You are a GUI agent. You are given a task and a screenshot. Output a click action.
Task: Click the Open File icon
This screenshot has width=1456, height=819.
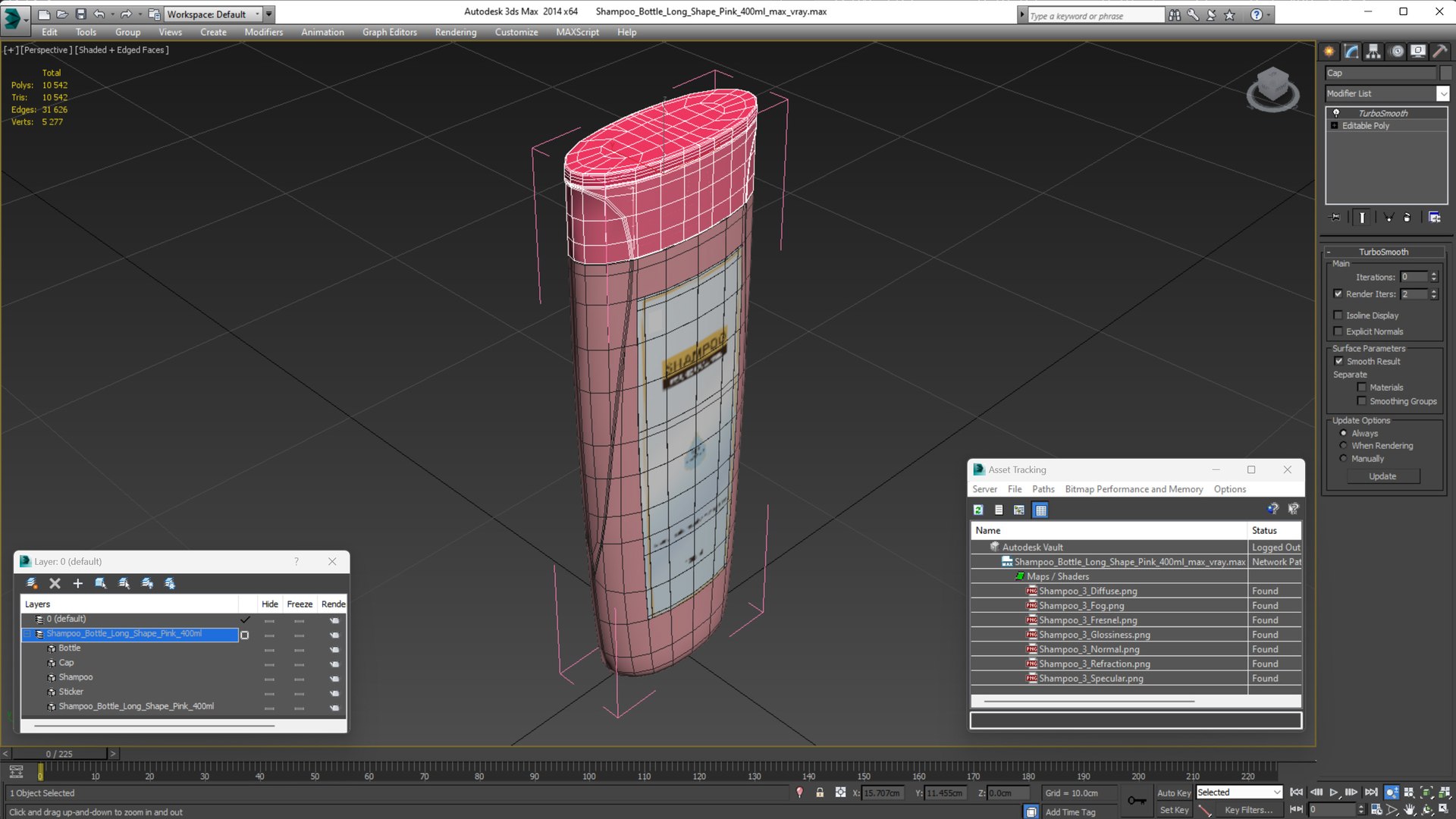click(62, 14)
